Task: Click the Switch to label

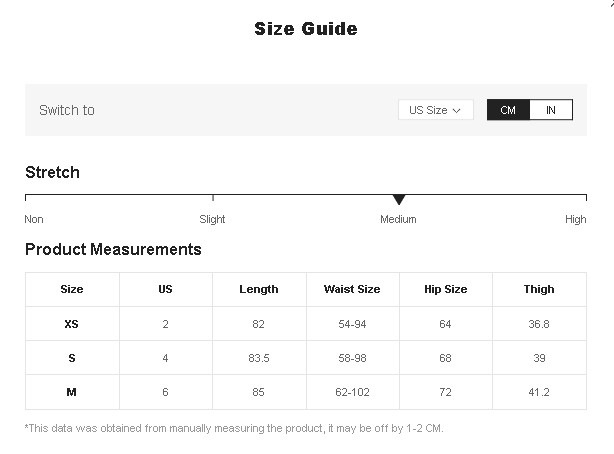Action: pyautogui.click(x=67, y=110)
